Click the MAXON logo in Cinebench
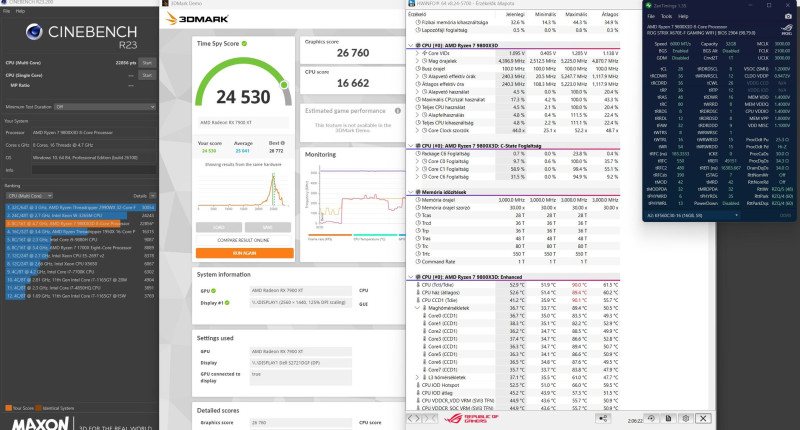This screenshot has width=800, height=430. 40,423
